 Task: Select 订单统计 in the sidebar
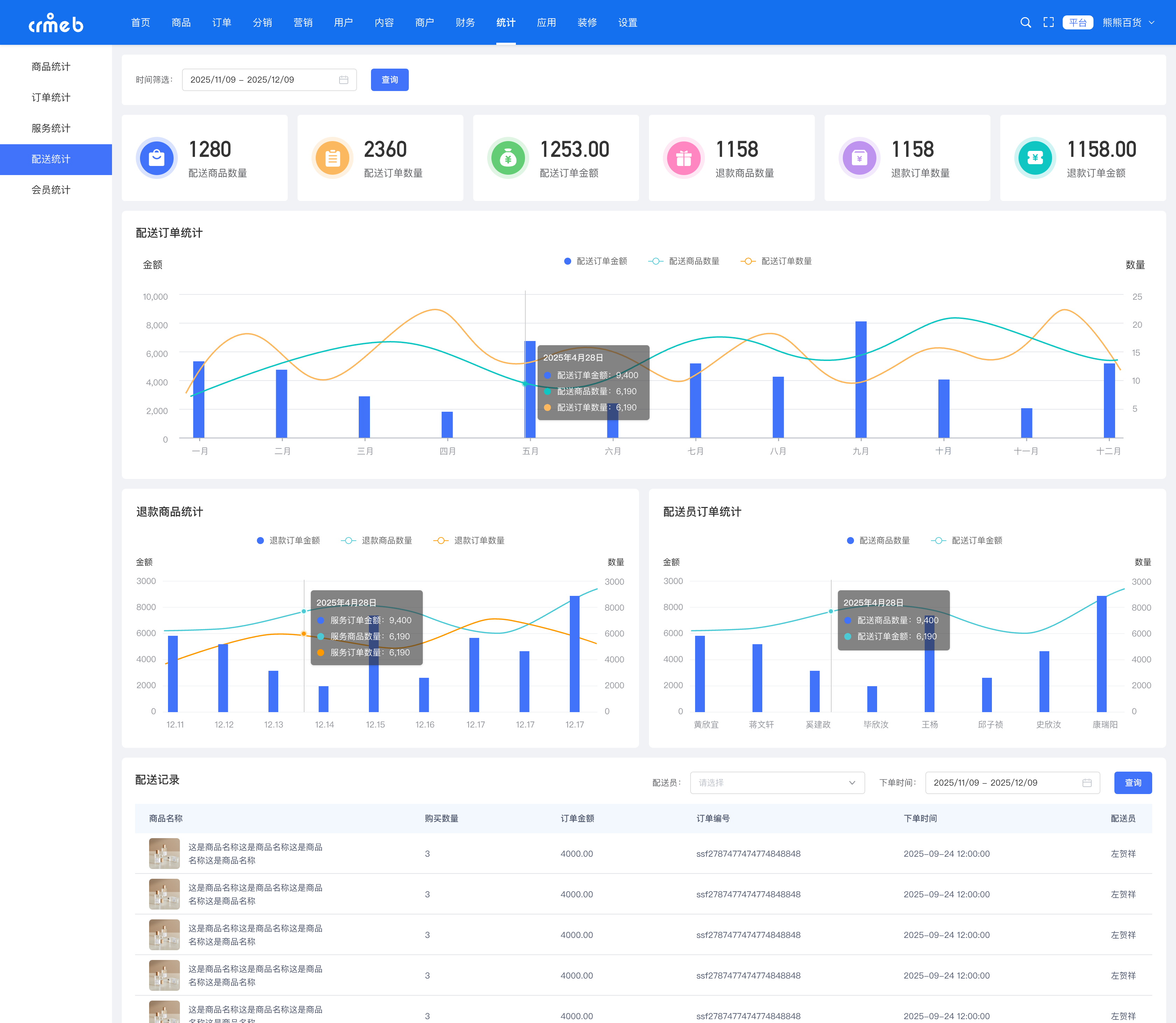point(51,97)
